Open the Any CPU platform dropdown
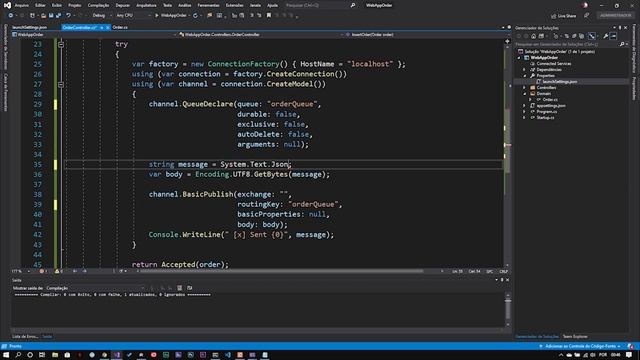Screen dimensions: 640x360 pyautogui.click(x=133, y=16)
